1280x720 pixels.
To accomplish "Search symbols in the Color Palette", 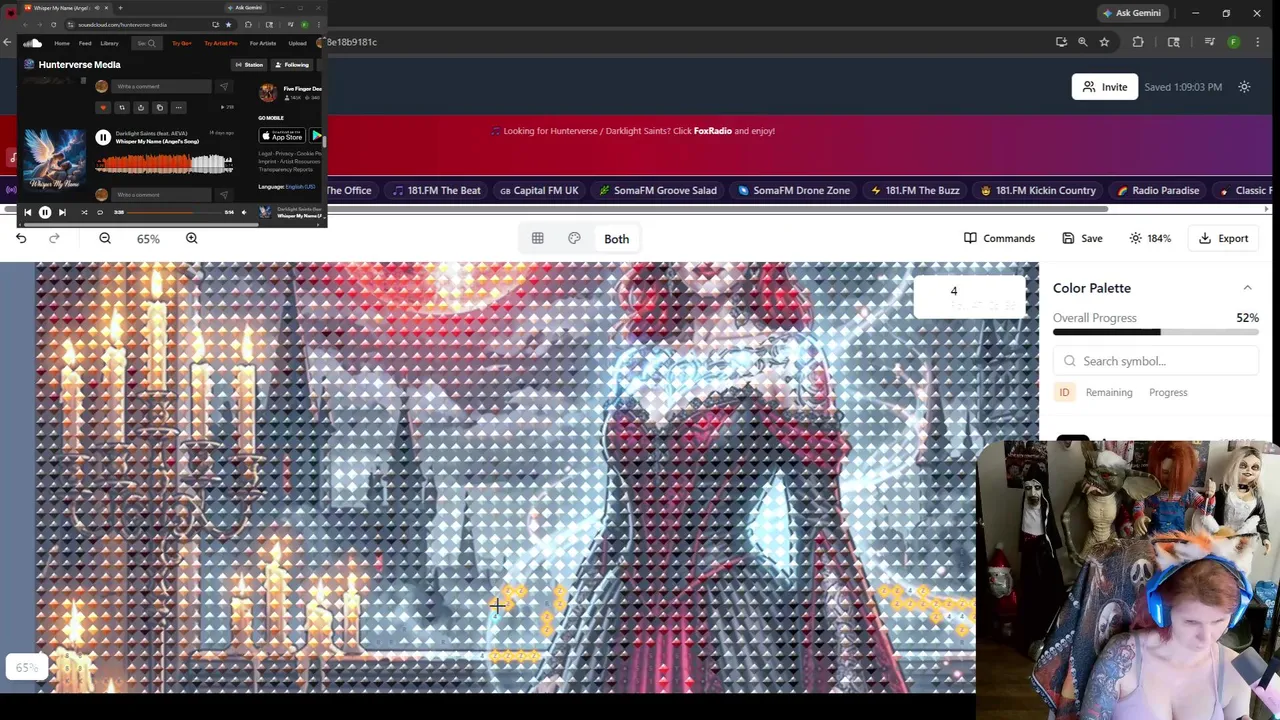I will pos(1156,361).
